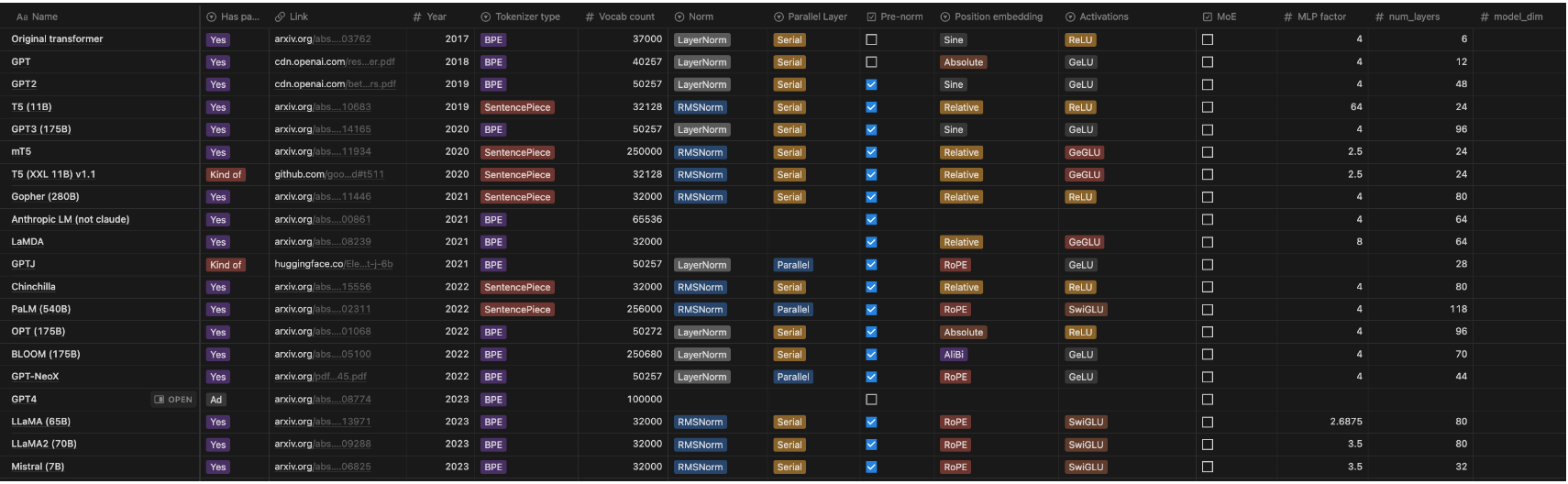Select the Anthropic LM (not claude) name
This screenshot has width=1568, height=484.
point(71,219)
